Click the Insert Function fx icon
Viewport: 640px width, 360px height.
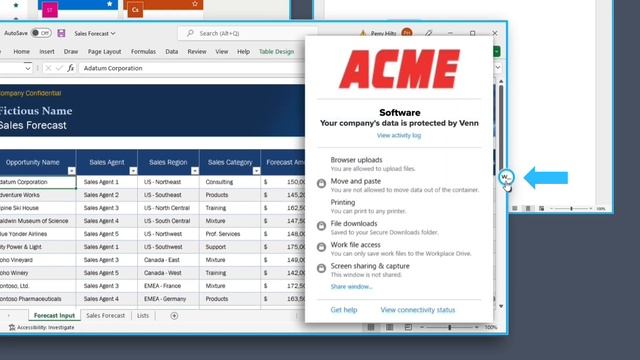71,68
